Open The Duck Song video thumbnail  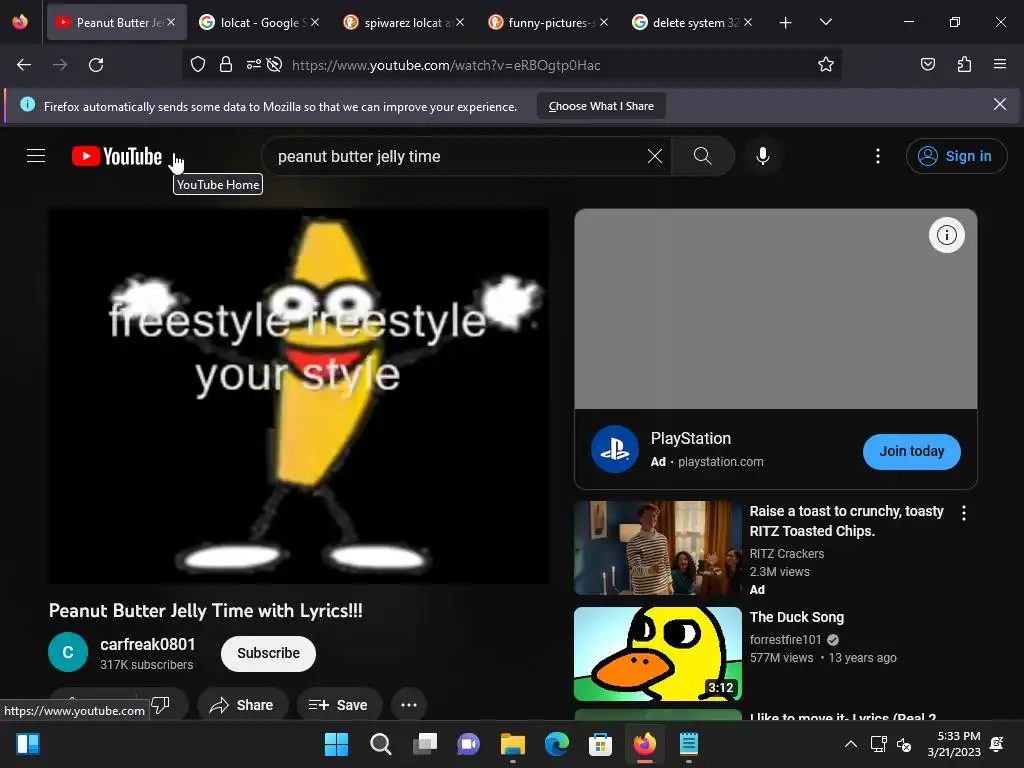pyautogui.click(x=658, y=654)
